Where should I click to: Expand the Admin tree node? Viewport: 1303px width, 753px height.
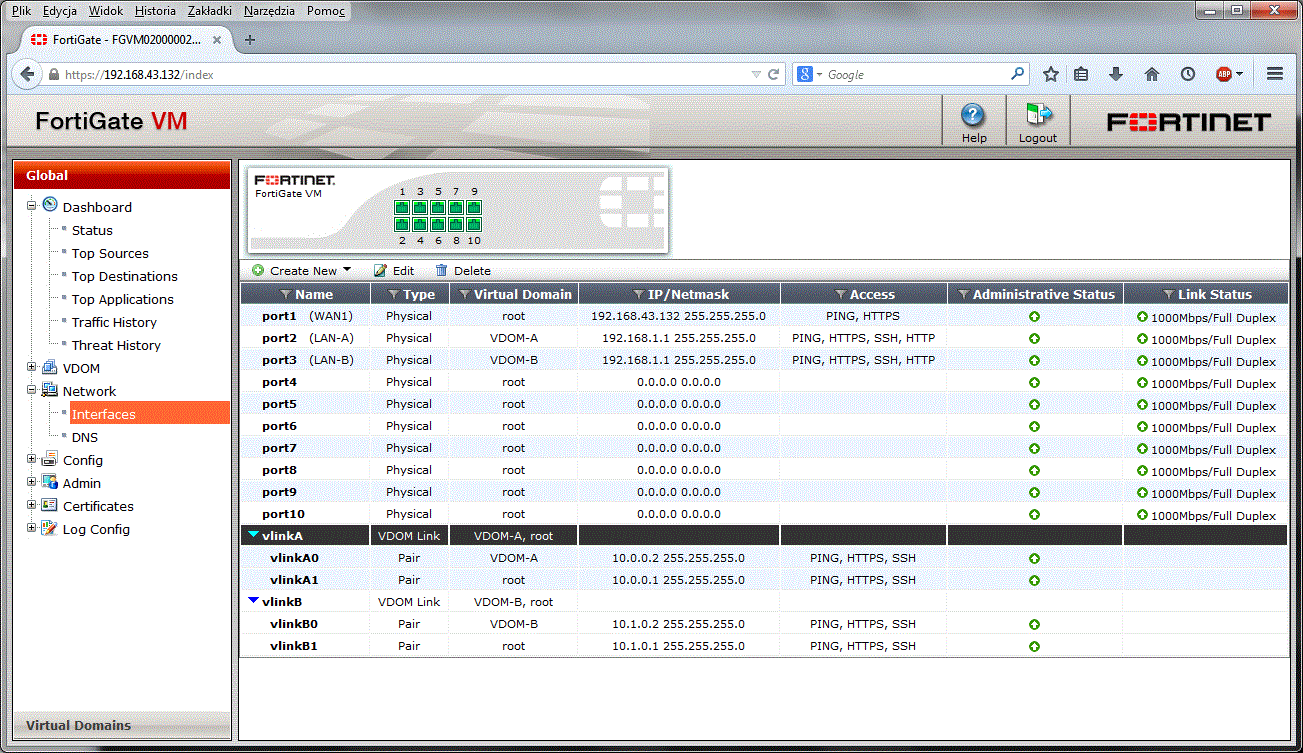[x=31, y=482]
